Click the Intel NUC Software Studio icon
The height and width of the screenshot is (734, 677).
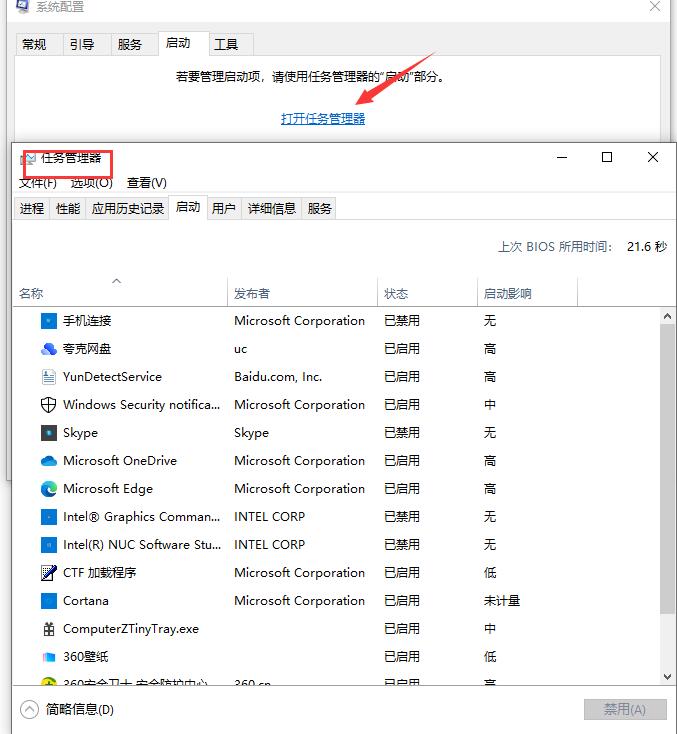pyautogui.click(x=49, y=545)
